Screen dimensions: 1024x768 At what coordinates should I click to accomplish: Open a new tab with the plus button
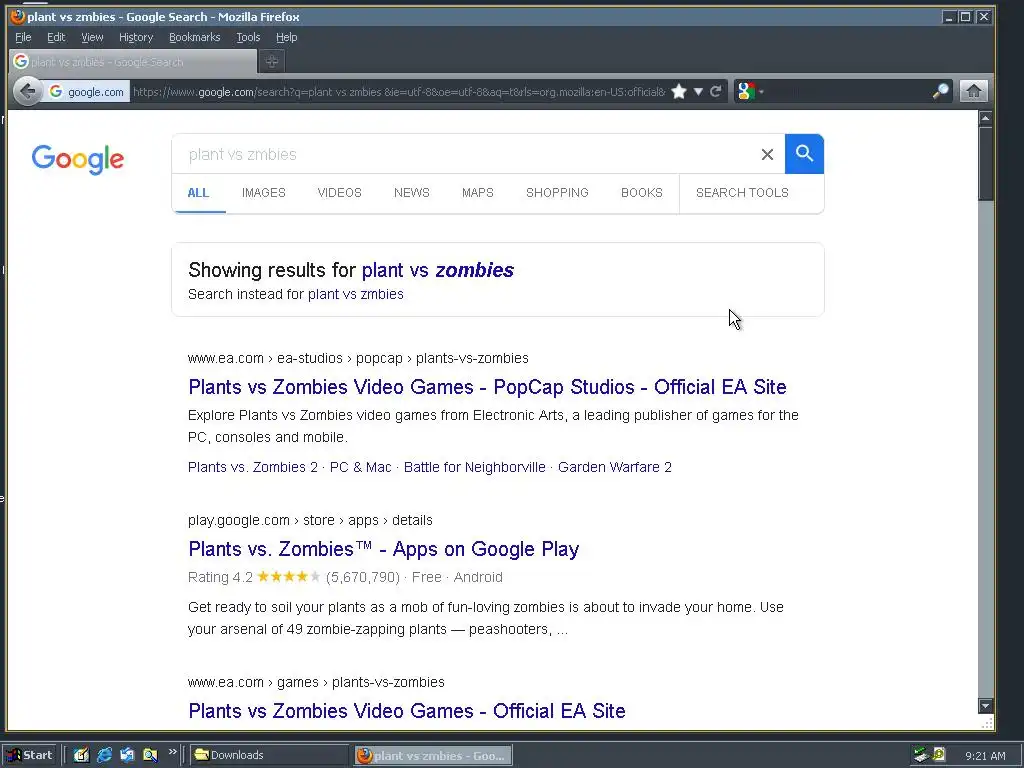pyautogui.click(x=272, y=61)
